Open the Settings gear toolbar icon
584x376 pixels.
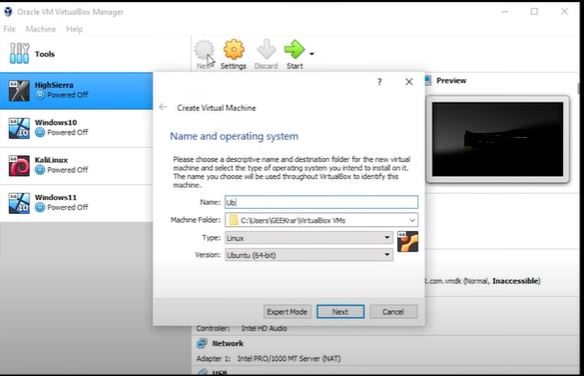point(234,49)
